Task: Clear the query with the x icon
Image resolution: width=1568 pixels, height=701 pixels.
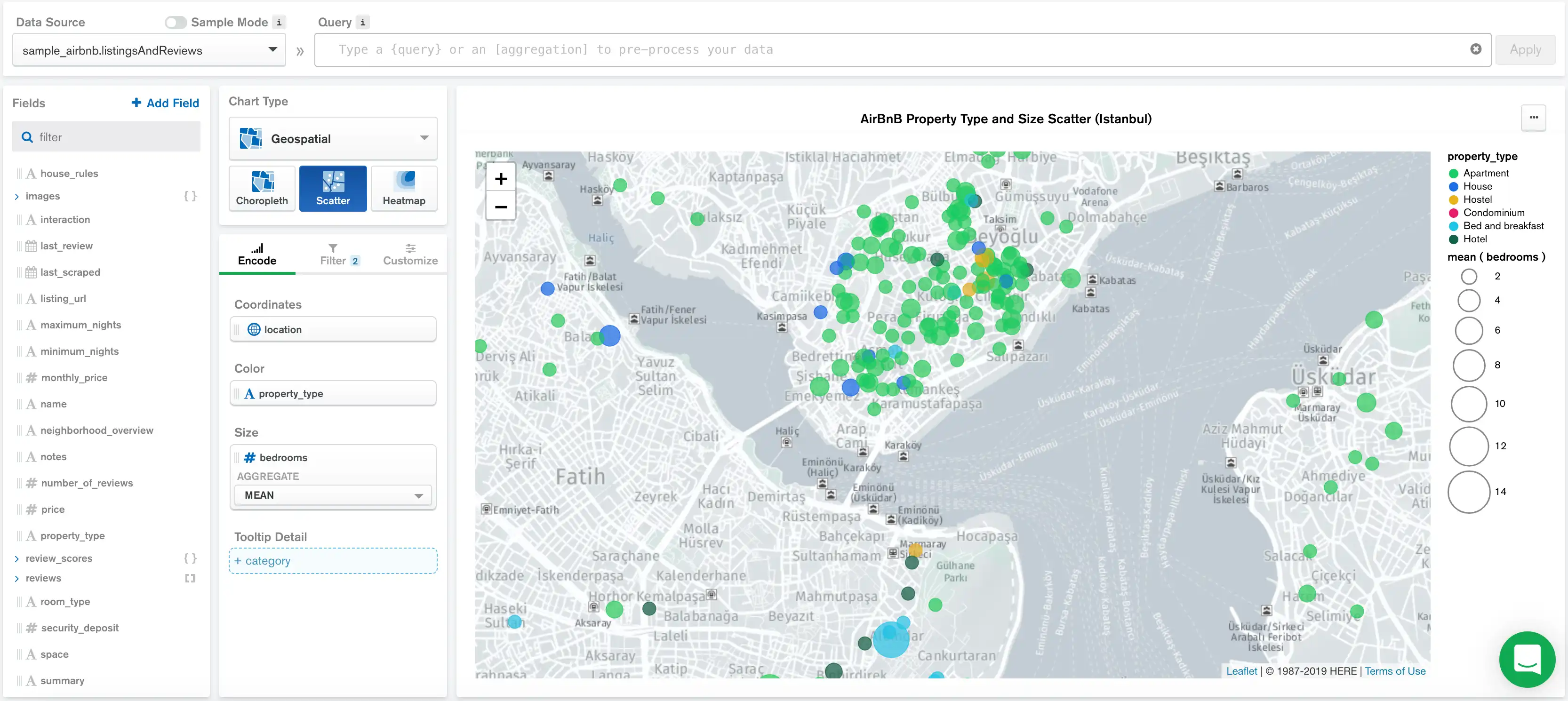Action: (x=1475, y=49)
